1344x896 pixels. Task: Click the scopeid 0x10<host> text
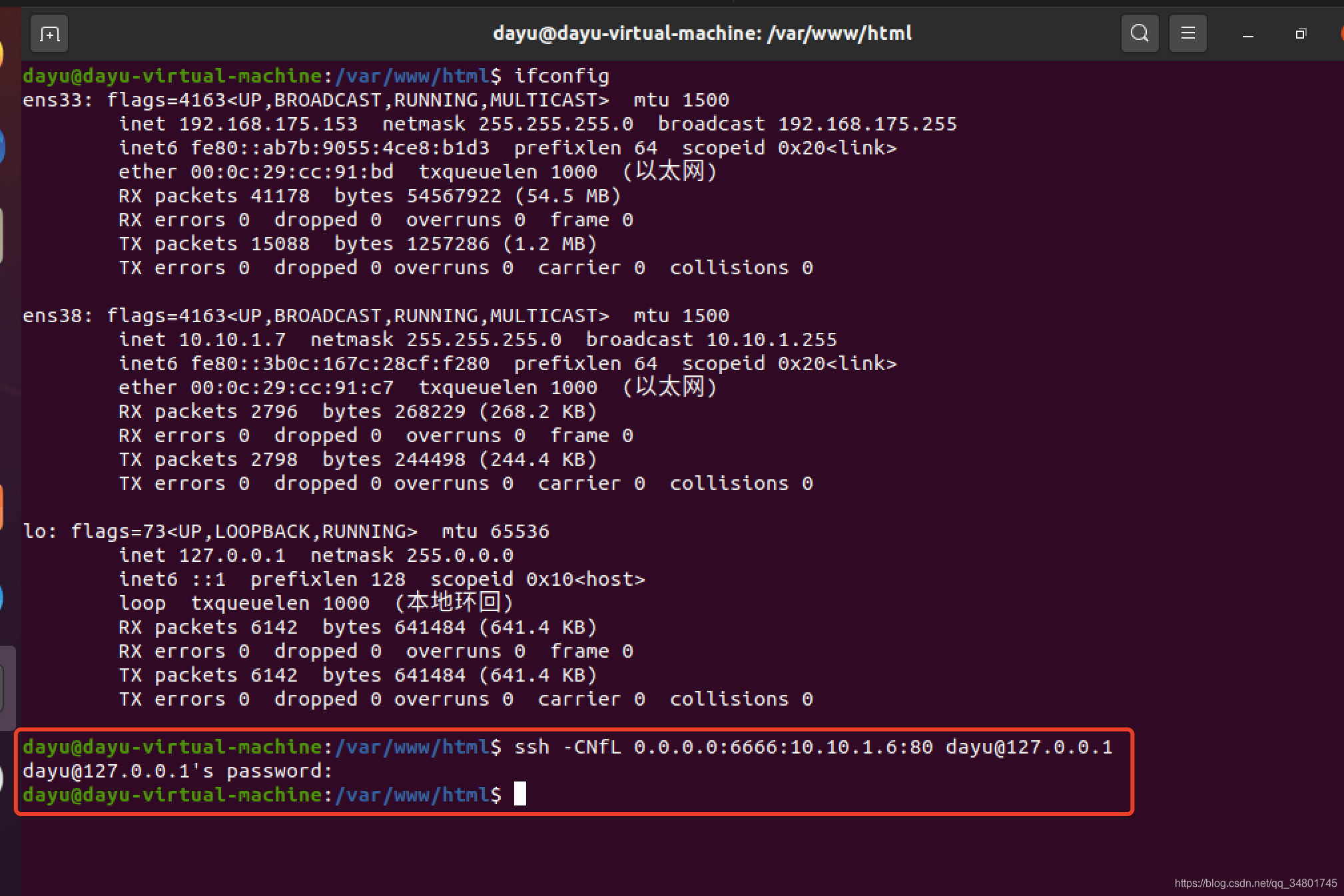tap(537, 579)
